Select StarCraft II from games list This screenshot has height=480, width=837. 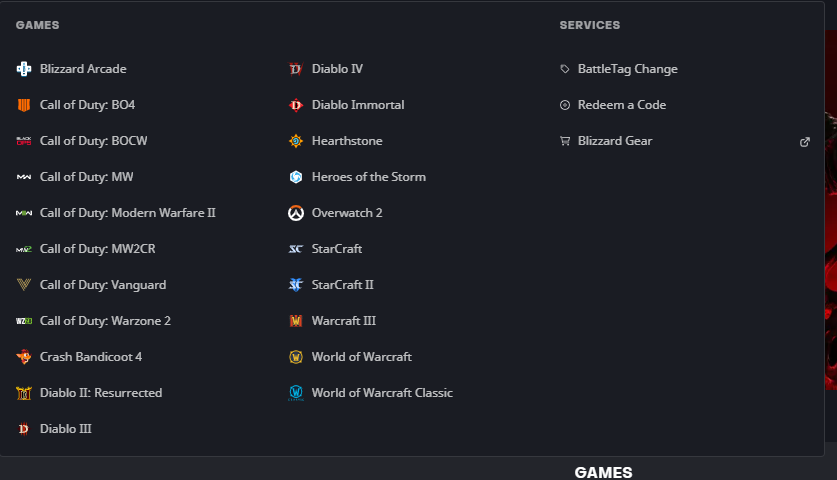click(x=342, y=285)
